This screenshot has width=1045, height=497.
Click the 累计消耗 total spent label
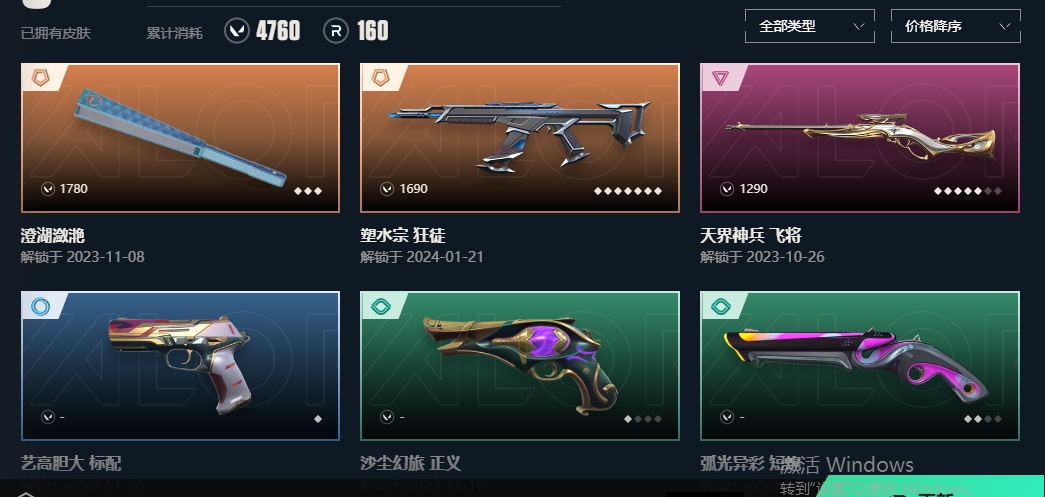click(175, 33)
